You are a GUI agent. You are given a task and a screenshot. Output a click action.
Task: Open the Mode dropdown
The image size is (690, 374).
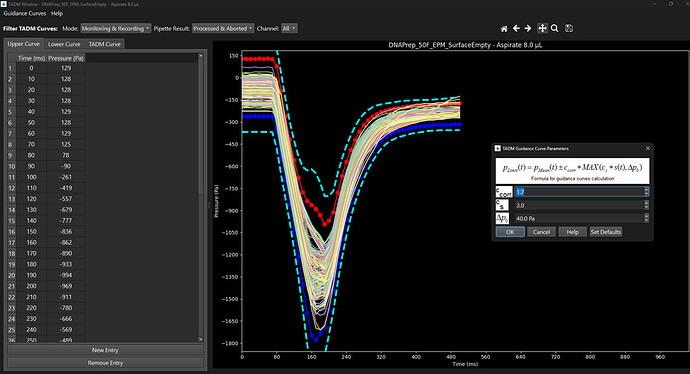point(116,28)
